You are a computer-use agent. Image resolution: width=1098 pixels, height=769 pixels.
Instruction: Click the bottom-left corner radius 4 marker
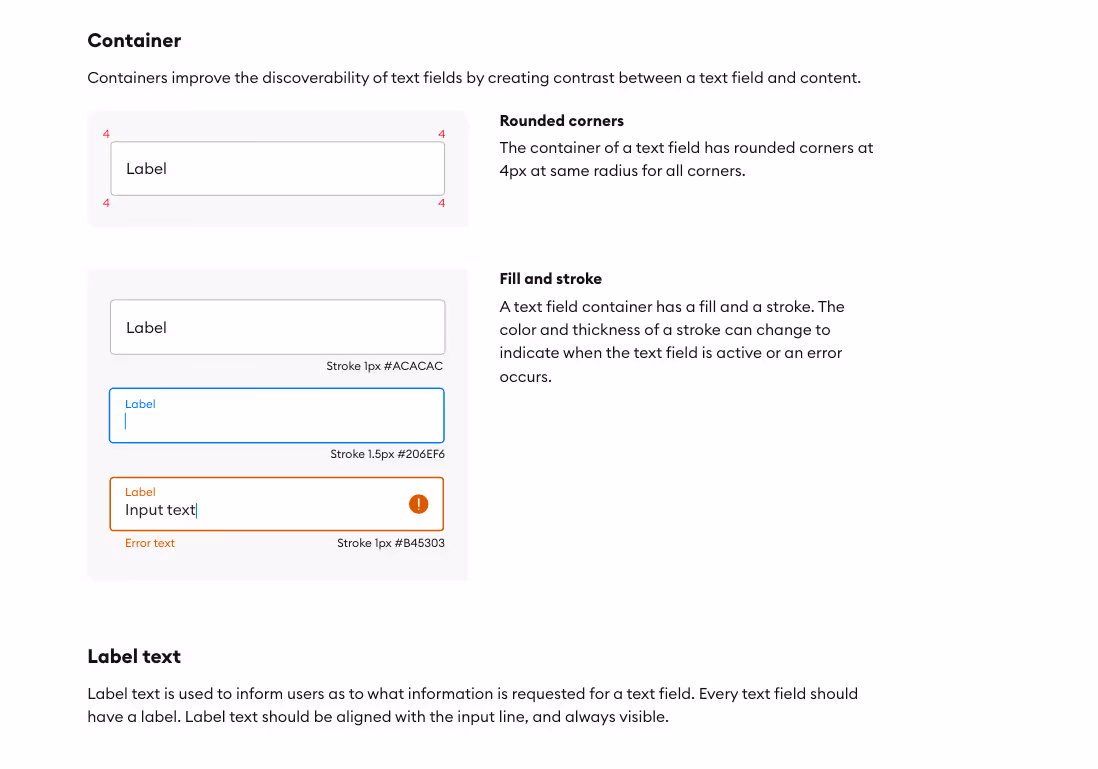click(x=106, y=203)
